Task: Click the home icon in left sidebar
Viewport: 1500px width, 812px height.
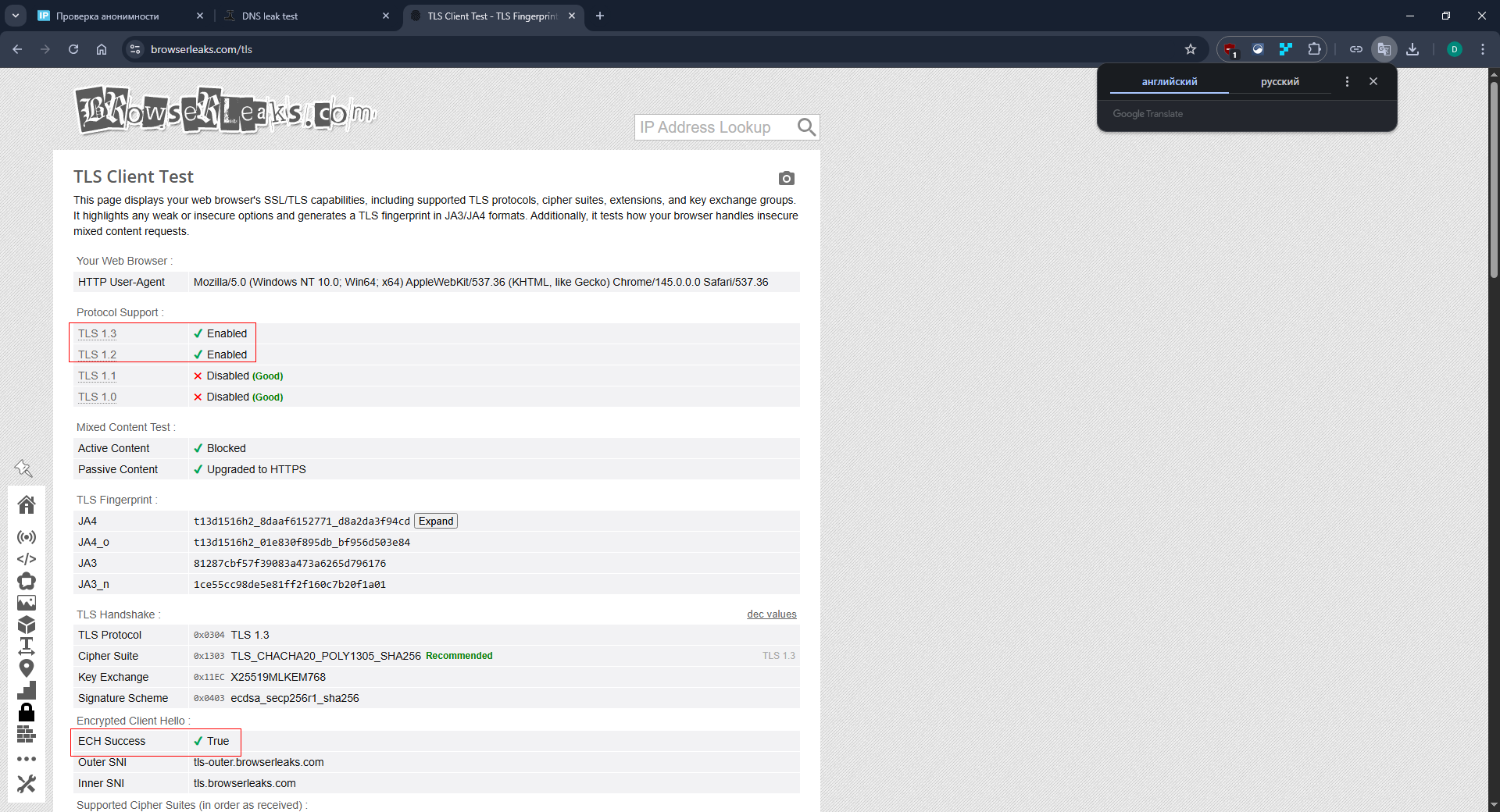Action: coord(27,505)
